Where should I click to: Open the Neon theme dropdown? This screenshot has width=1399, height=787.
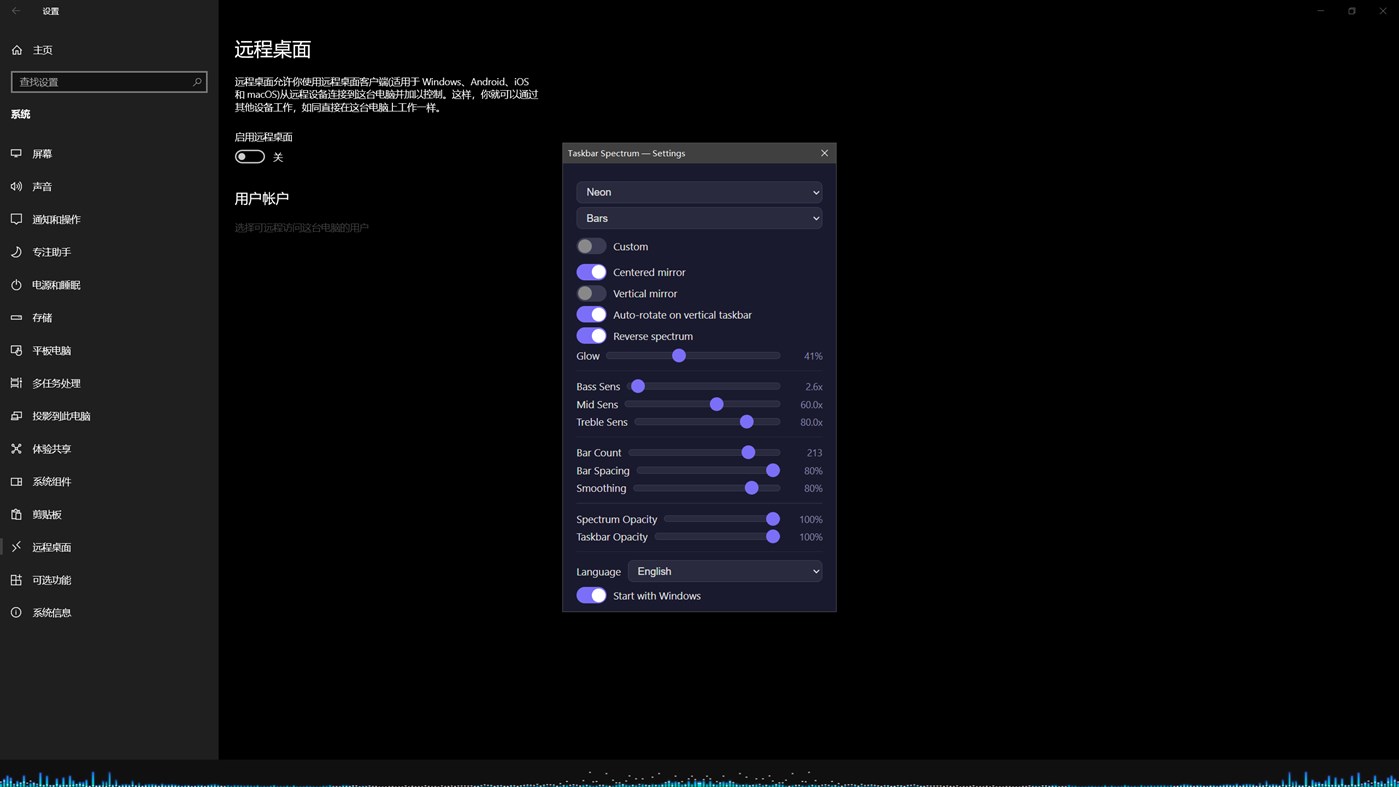(699, 192)
